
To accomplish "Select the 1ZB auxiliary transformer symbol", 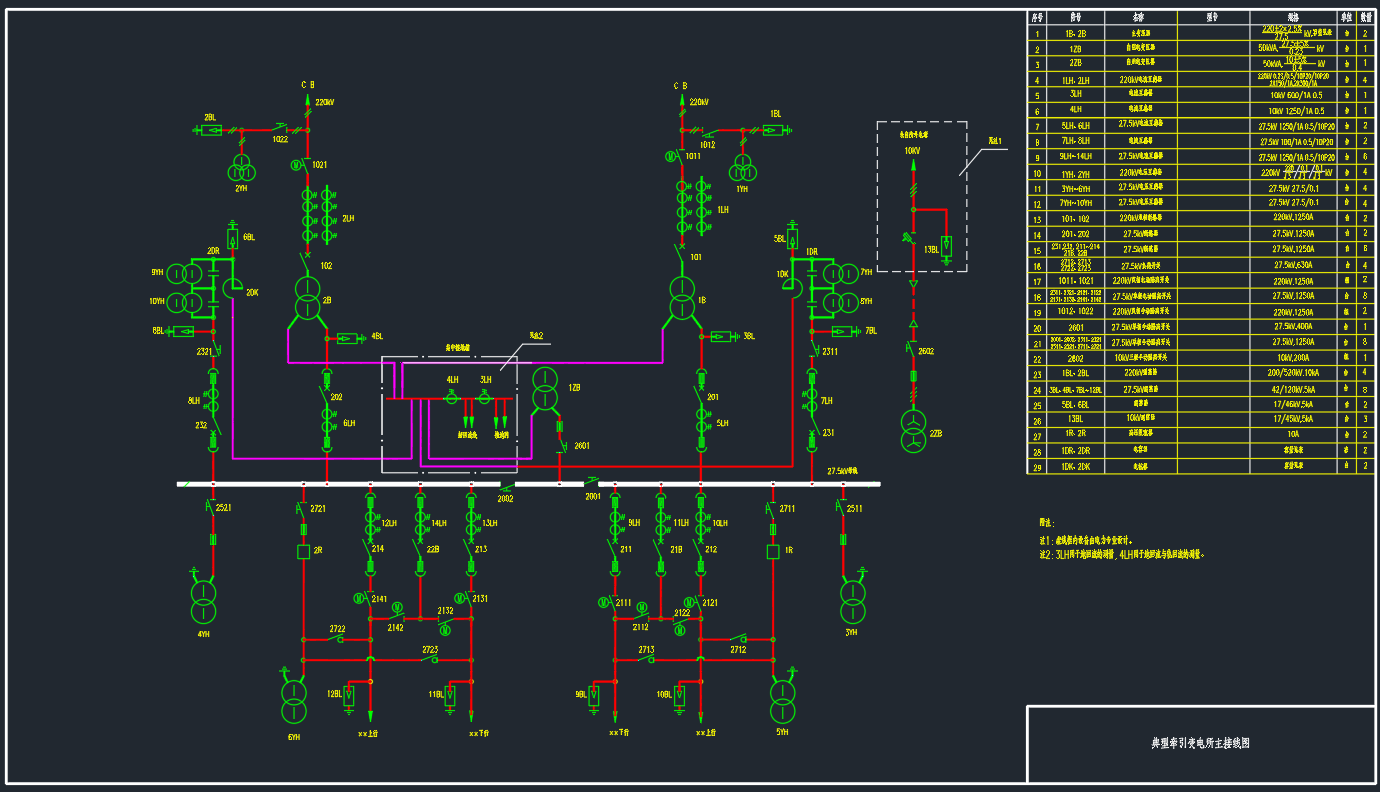I will coord(546,390).
